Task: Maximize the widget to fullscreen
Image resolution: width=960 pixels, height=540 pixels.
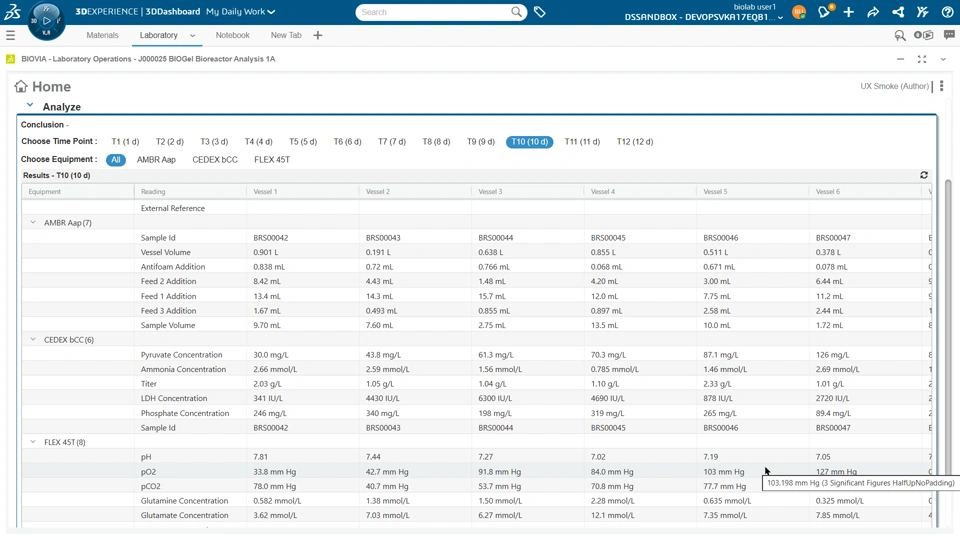Action: click(x=921, y=59)
